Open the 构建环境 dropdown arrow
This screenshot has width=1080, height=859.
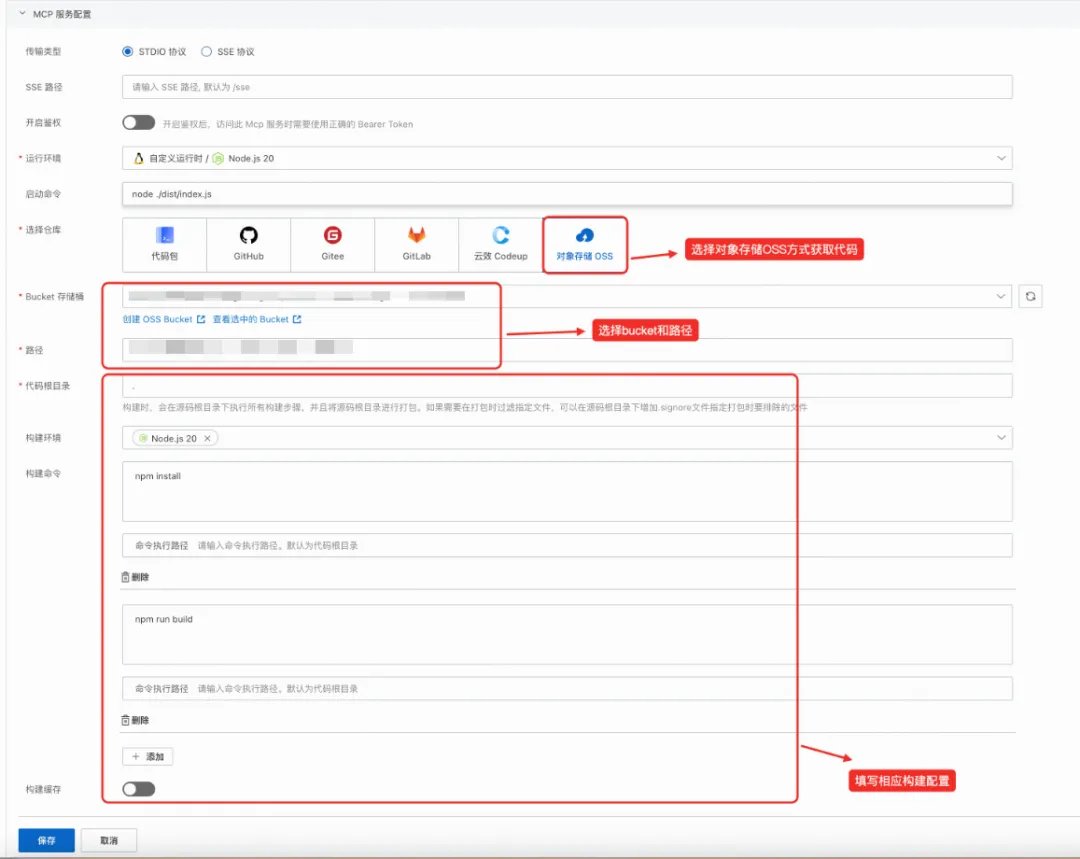coord(1001,438)
